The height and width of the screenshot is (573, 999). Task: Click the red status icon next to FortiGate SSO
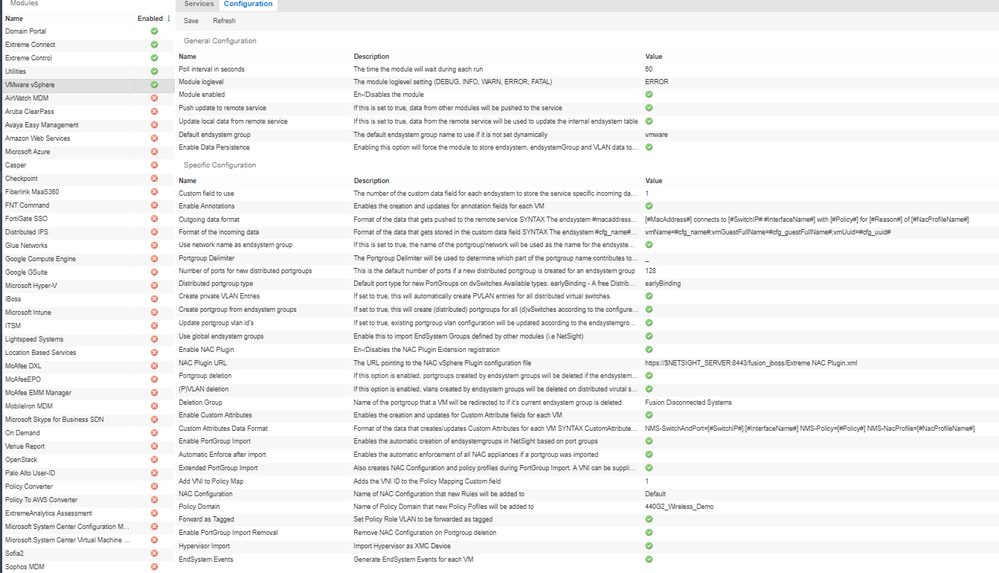point(154,219)
